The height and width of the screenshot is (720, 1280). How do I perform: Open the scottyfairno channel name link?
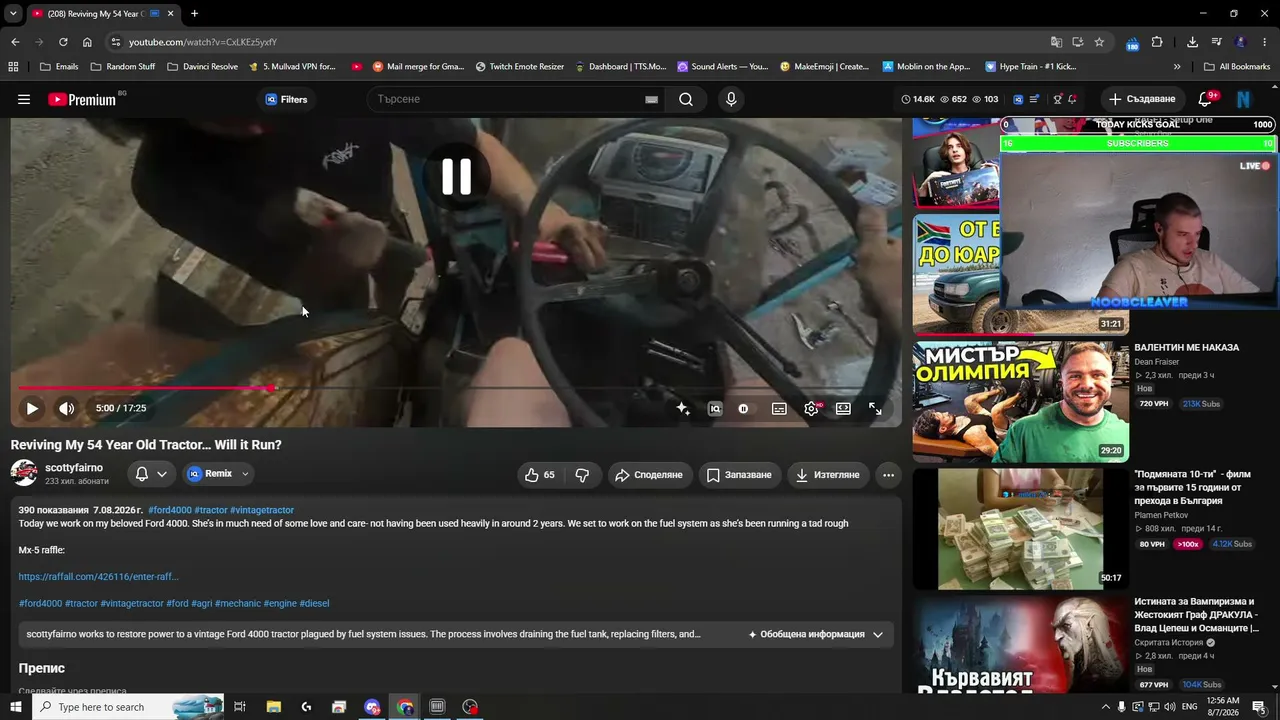[x=74, y=468]
